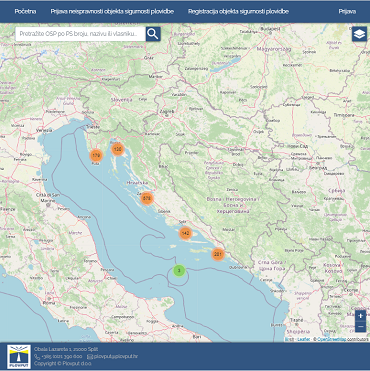
Task: Open the map layers control
Action: pyautogui.click(x=359, y=34)
